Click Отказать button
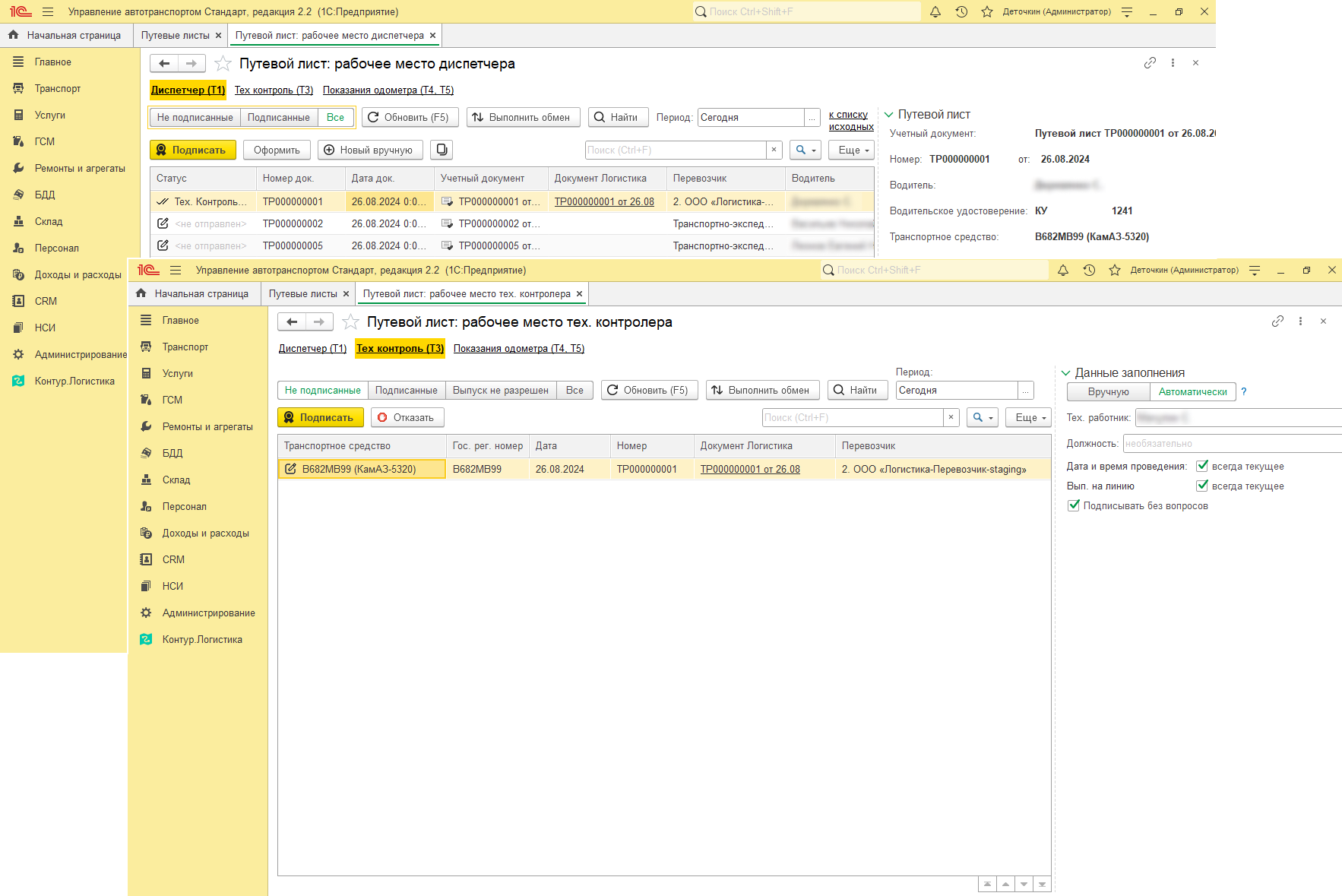 (x=407, y=418)
